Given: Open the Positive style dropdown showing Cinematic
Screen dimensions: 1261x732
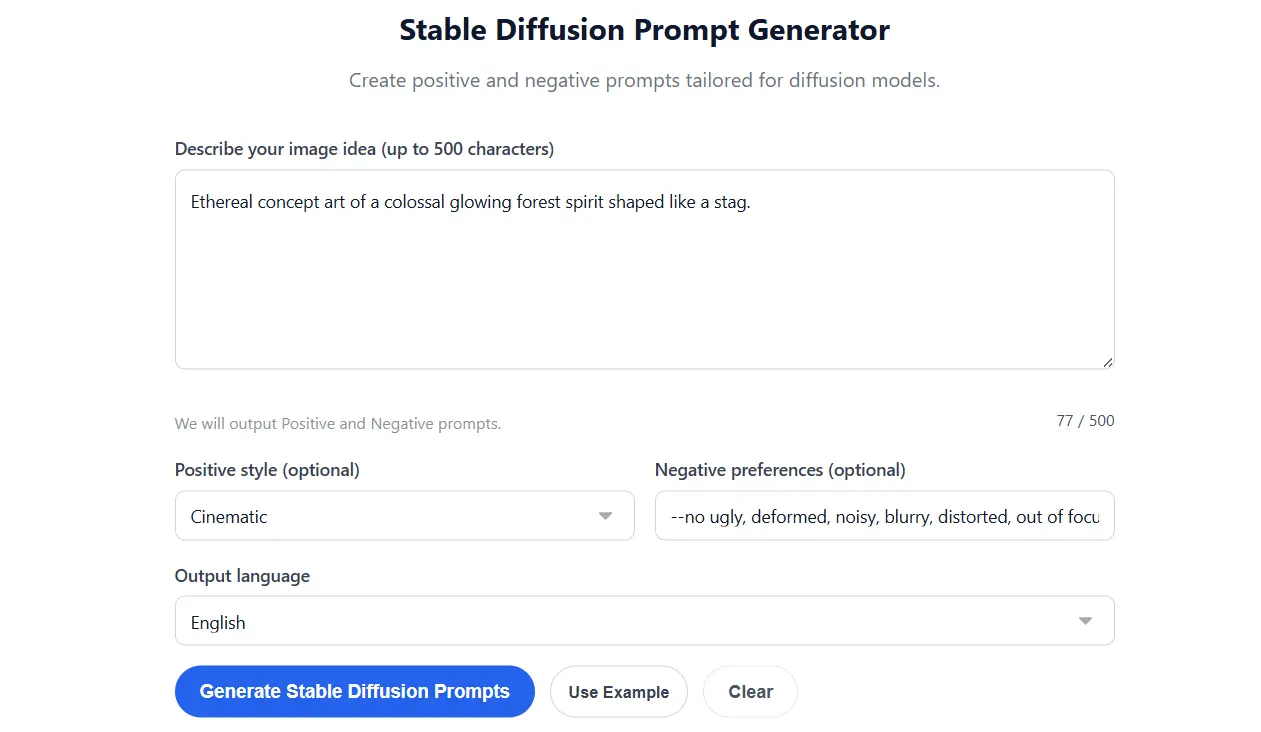Looking at the screenshot, I should (x=404, y=515).
